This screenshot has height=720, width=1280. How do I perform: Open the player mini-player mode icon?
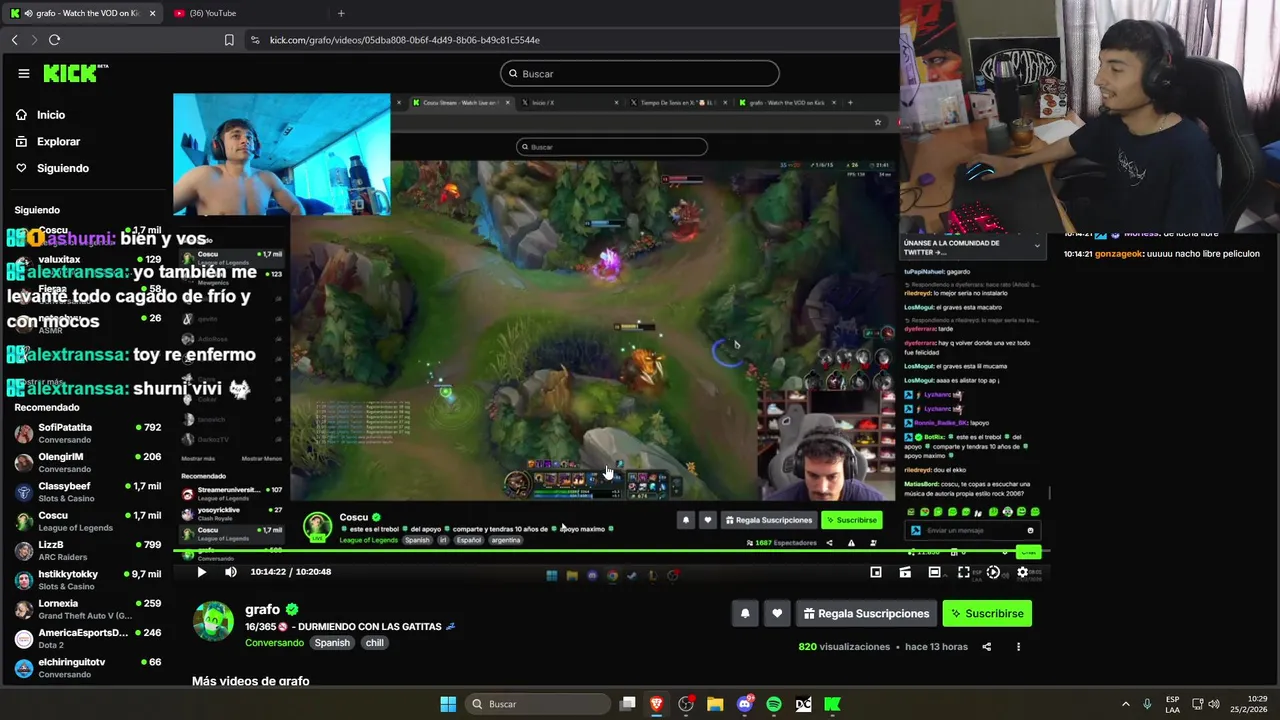coord(876,572)
